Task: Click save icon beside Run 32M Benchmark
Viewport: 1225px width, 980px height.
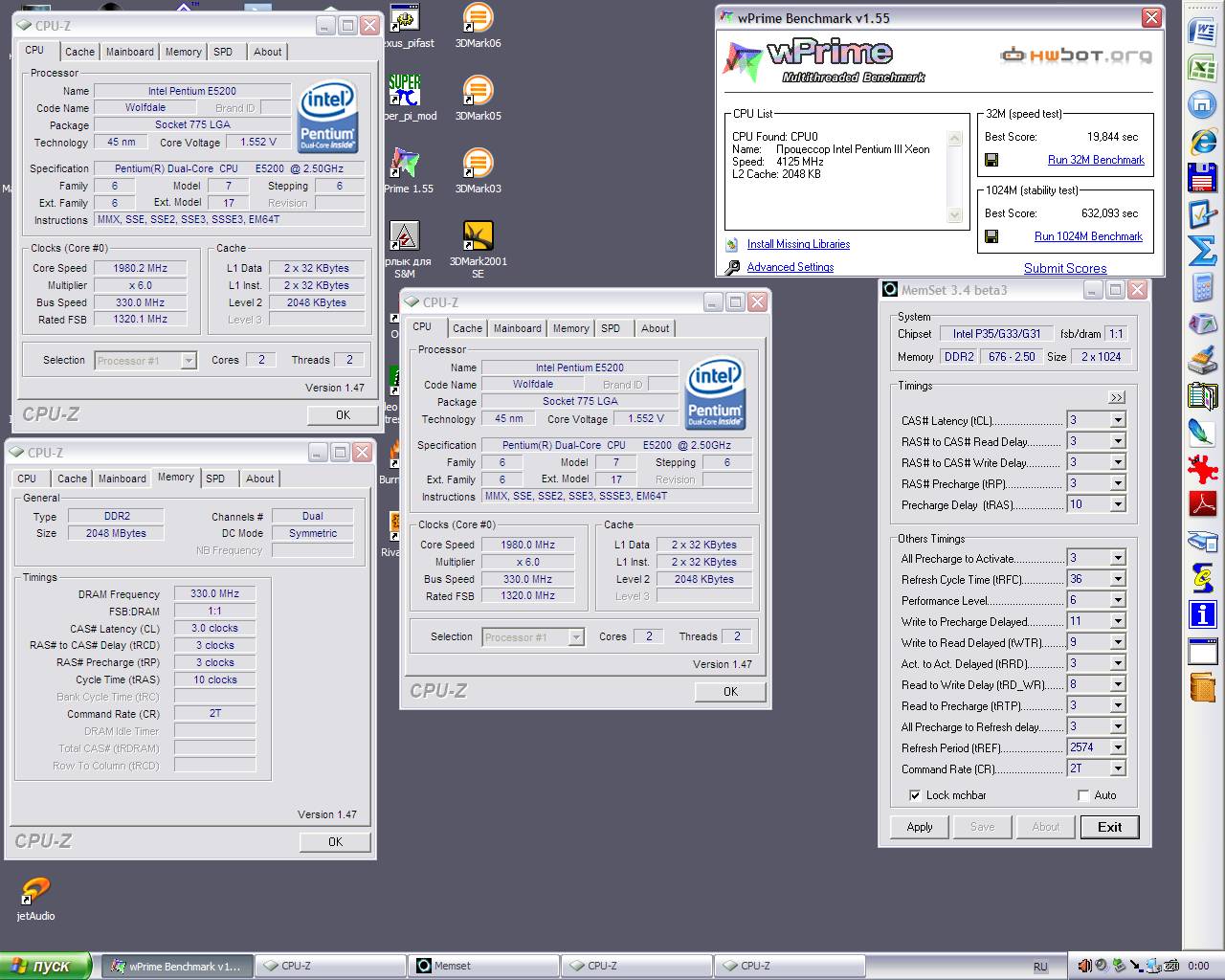Action: tap(991, 160)
